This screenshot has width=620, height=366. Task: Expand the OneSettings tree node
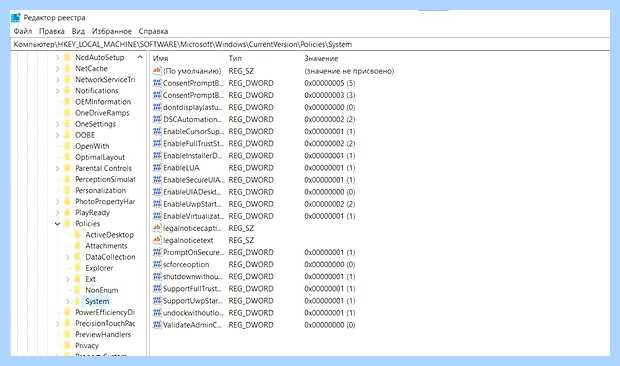point(57,124)
